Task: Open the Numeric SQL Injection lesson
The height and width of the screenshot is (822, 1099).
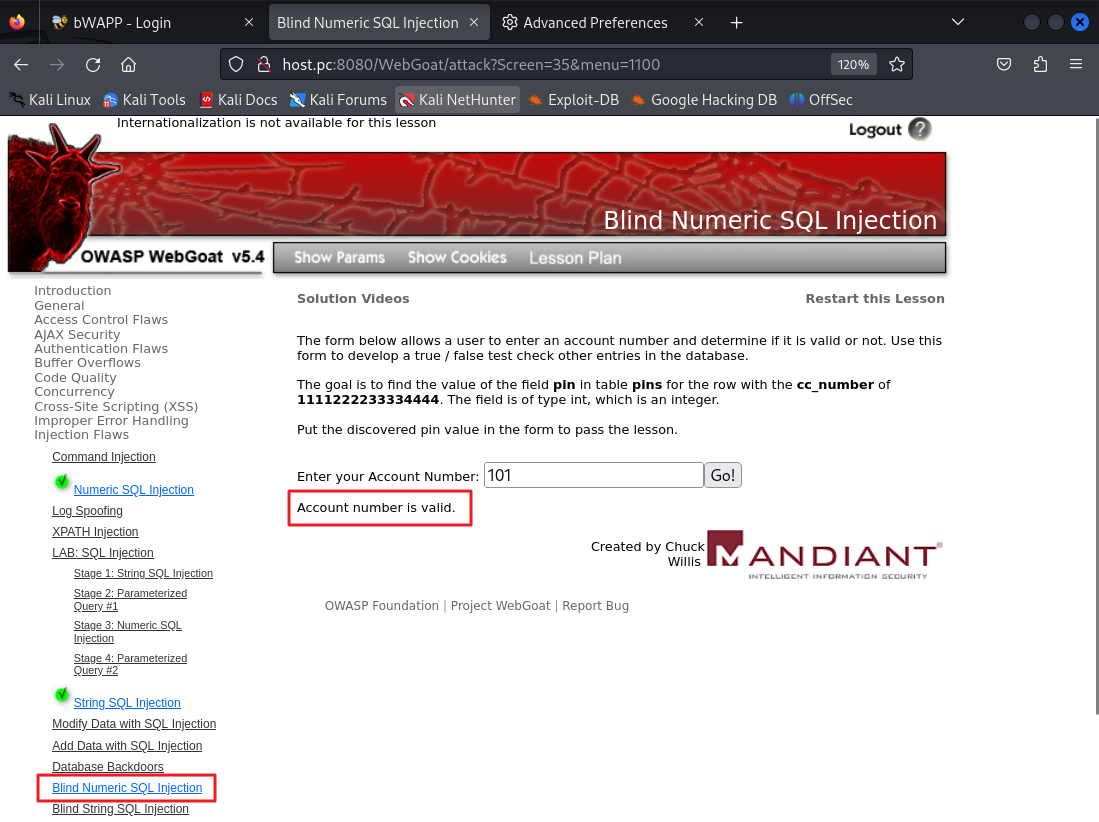Action: click(133, 490)
